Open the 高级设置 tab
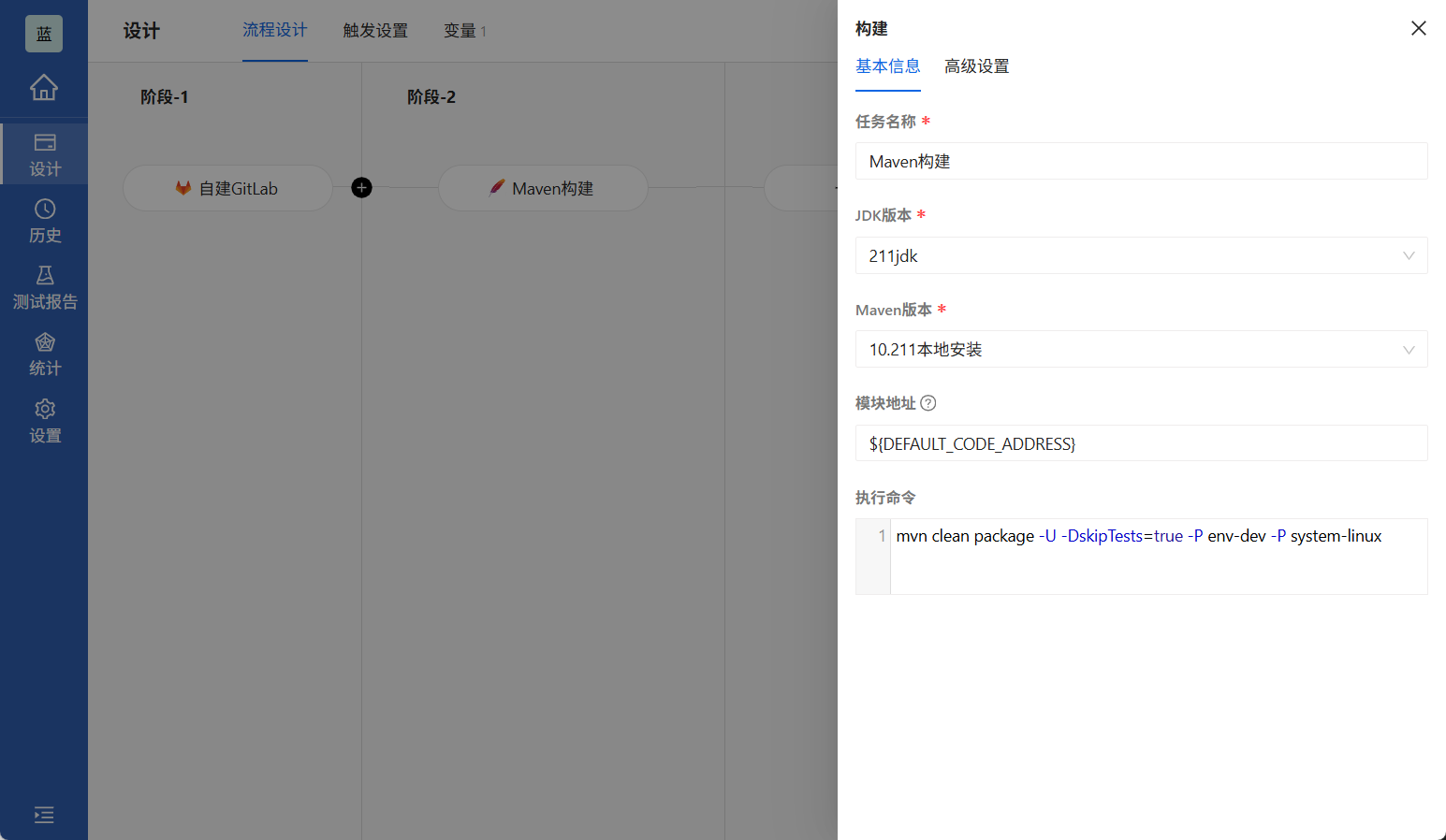Image resolution: width=1446 pixels, height=840 pixels. click(x=976, y=66)
